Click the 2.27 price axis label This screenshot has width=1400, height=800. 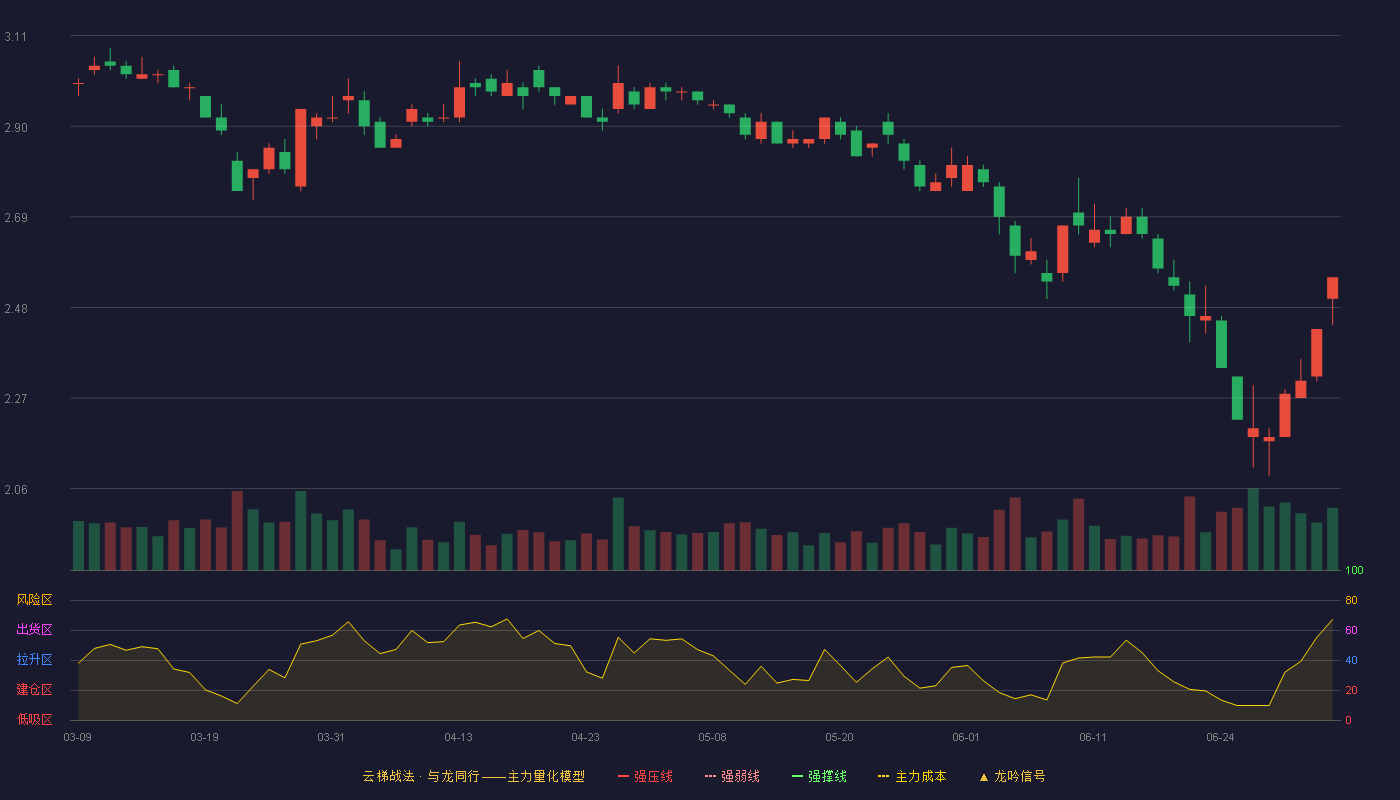(x=15, y=399)
